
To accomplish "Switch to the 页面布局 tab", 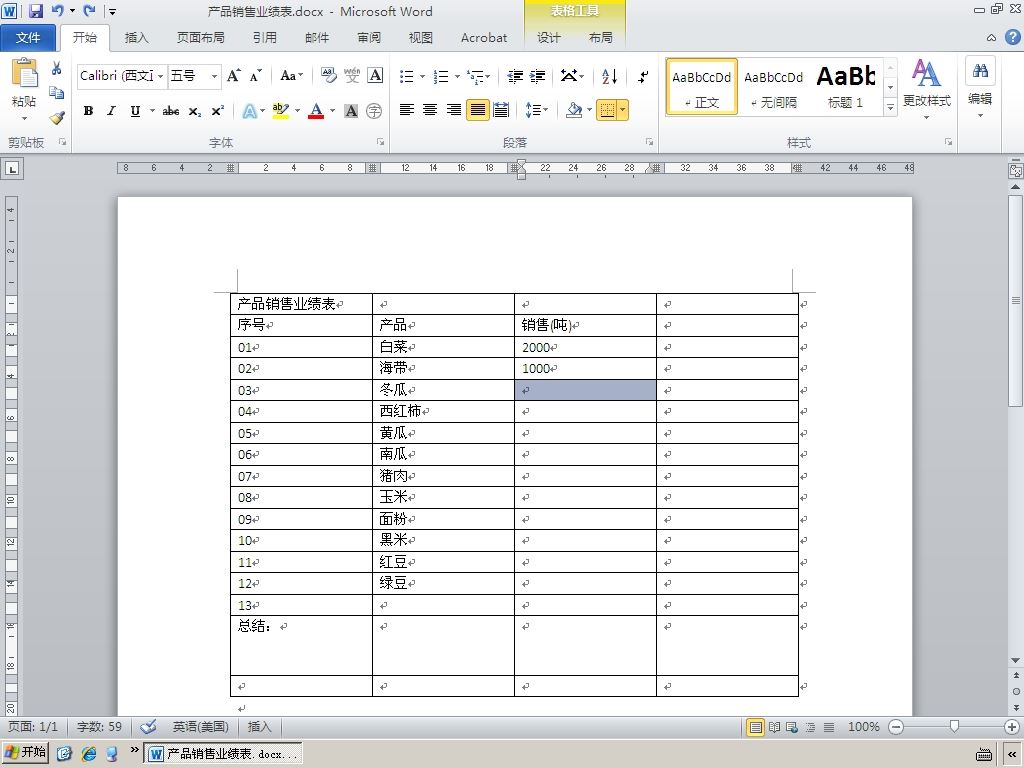I will click(200, 38).
